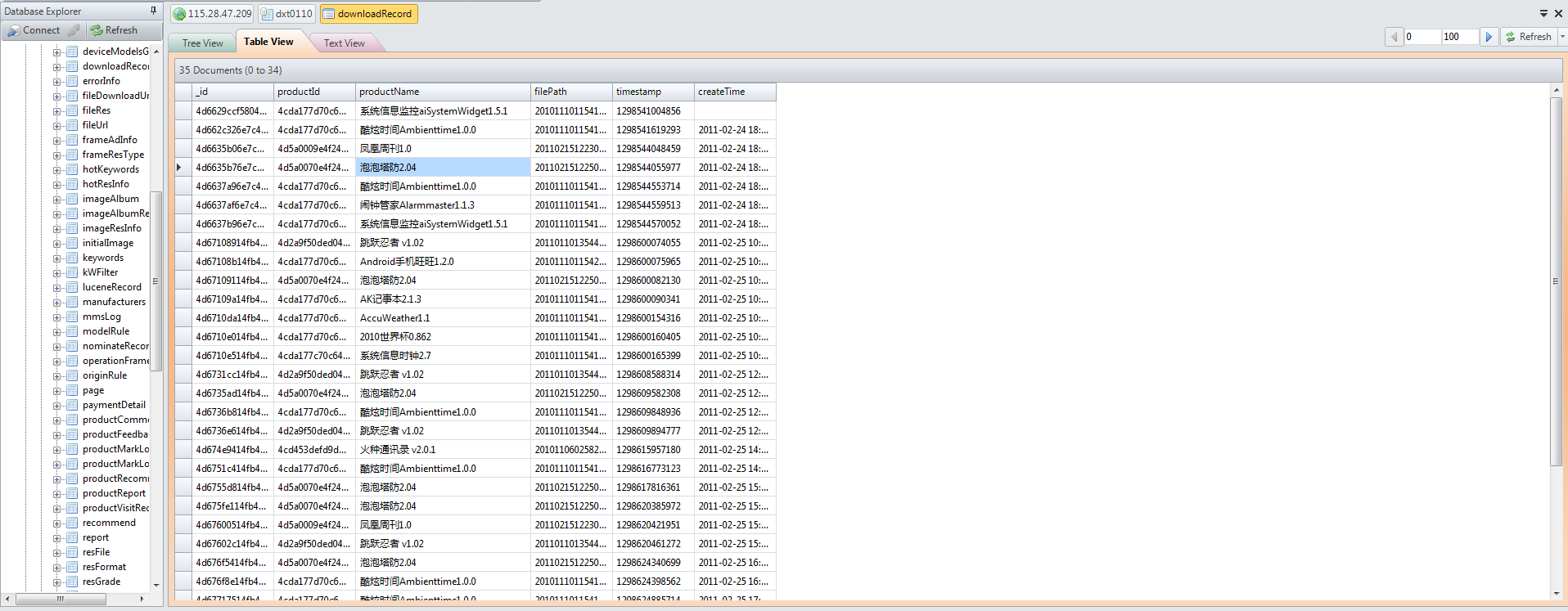Expand the deviceModelsG collection node

click(57, 52)
